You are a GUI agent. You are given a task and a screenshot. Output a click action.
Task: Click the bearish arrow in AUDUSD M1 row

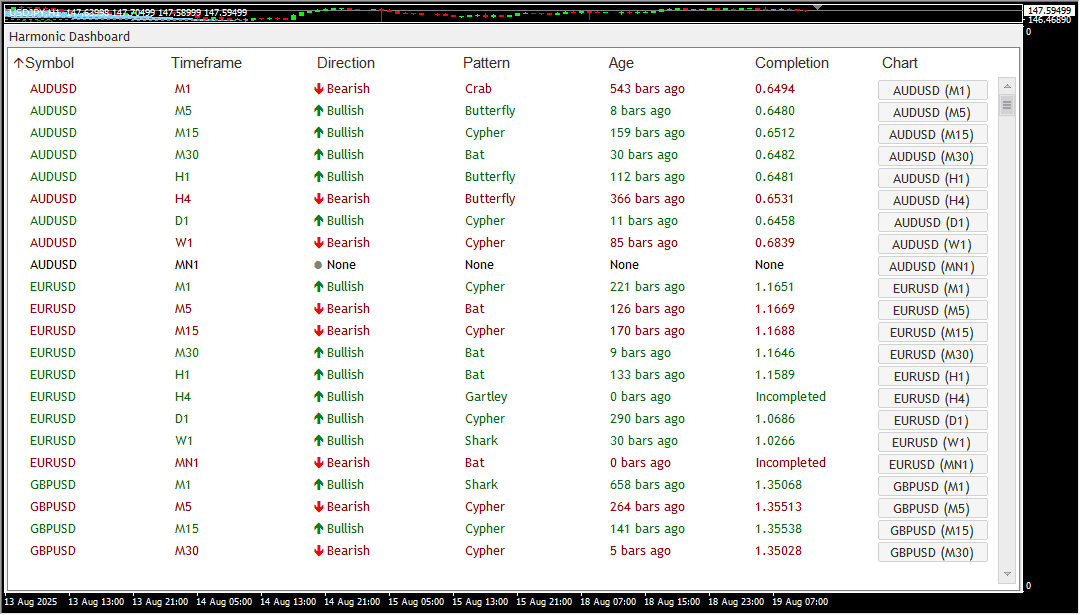[x=318, y=89]
